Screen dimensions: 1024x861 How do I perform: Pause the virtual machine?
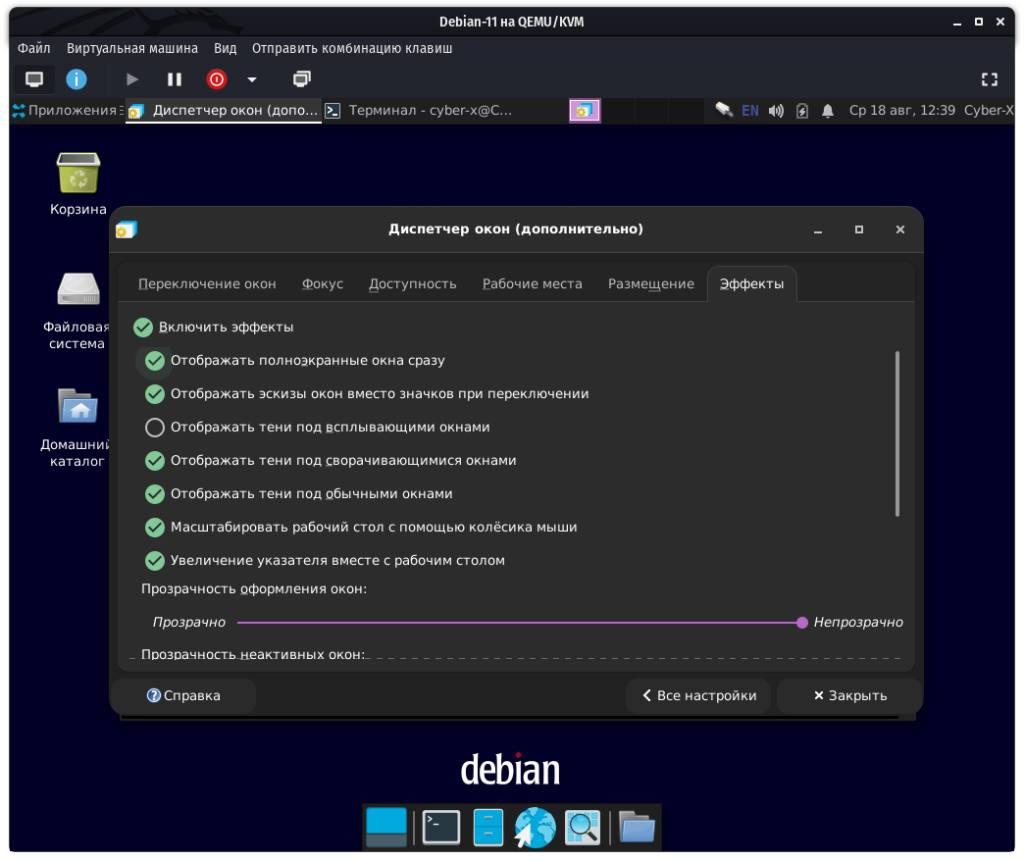[x=174, y=79]
